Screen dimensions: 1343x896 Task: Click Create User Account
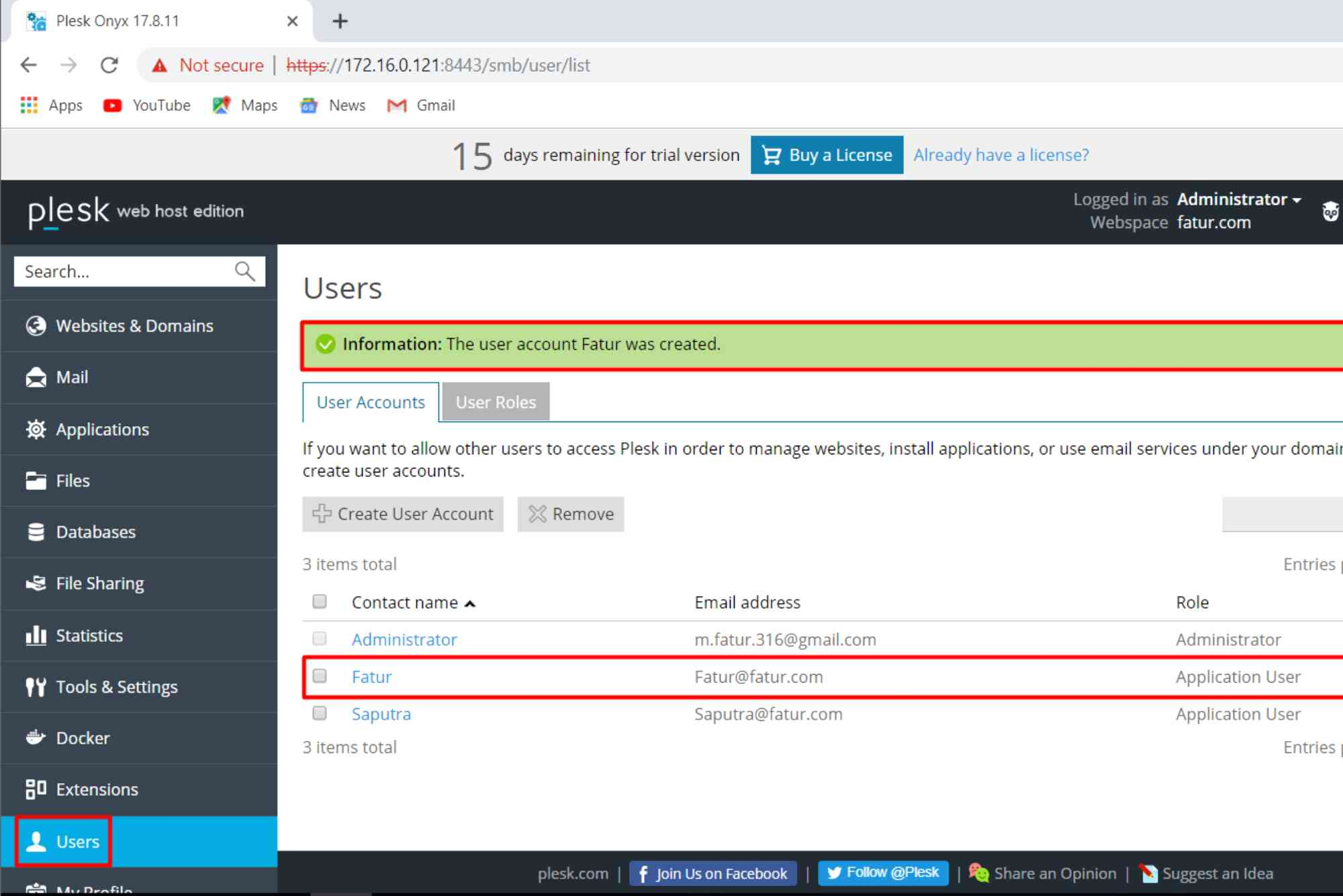402,514
